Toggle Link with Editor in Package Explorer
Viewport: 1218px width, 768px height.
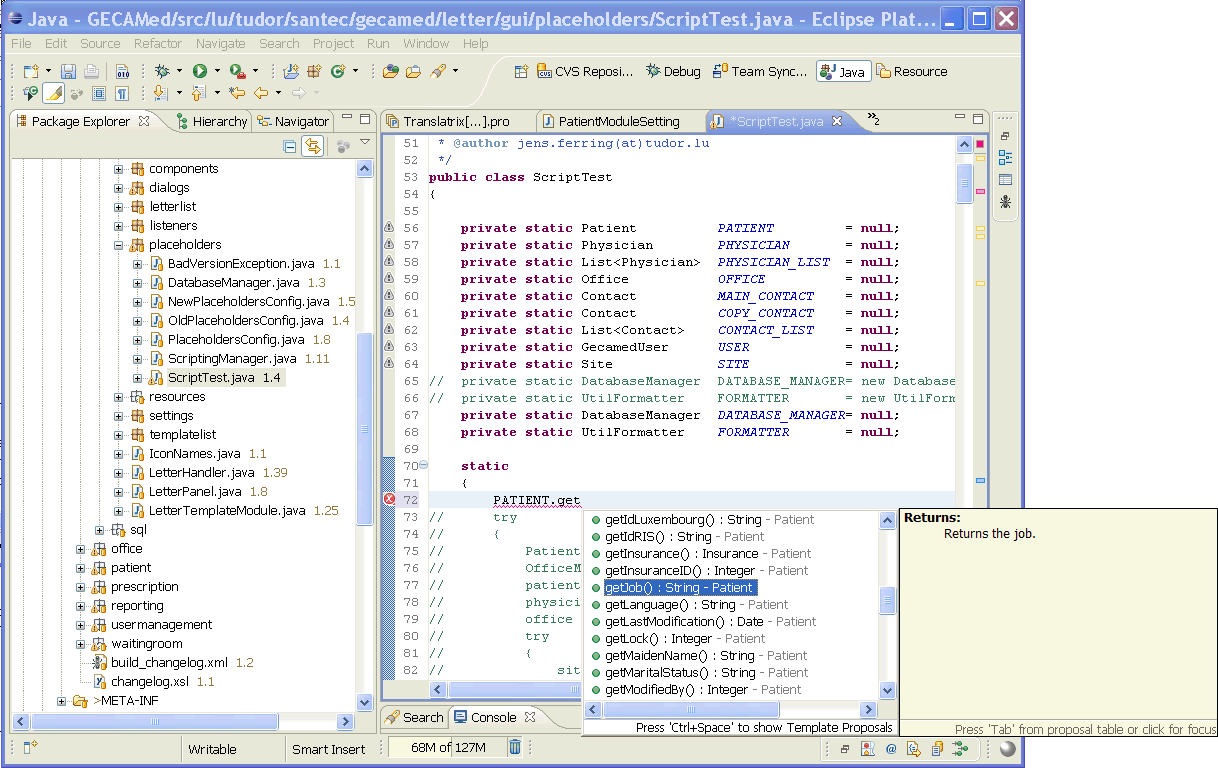coord(312,146)
